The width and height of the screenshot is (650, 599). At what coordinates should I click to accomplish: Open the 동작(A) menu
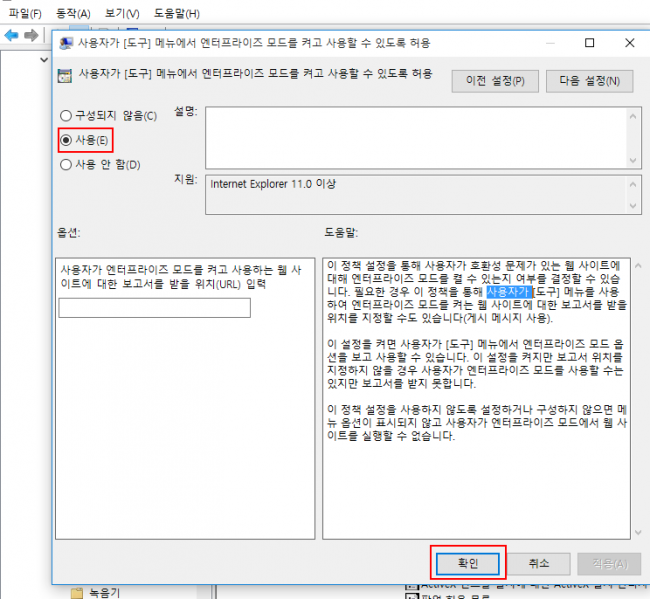(73, 14)
